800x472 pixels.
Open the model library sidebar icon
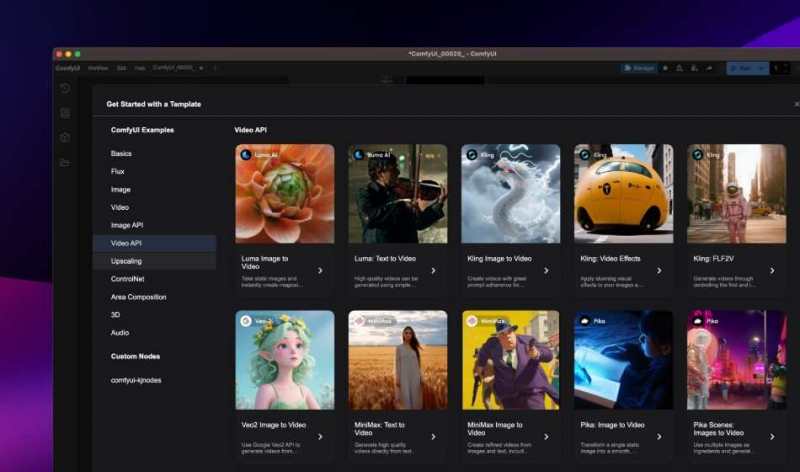pos(65,137)
